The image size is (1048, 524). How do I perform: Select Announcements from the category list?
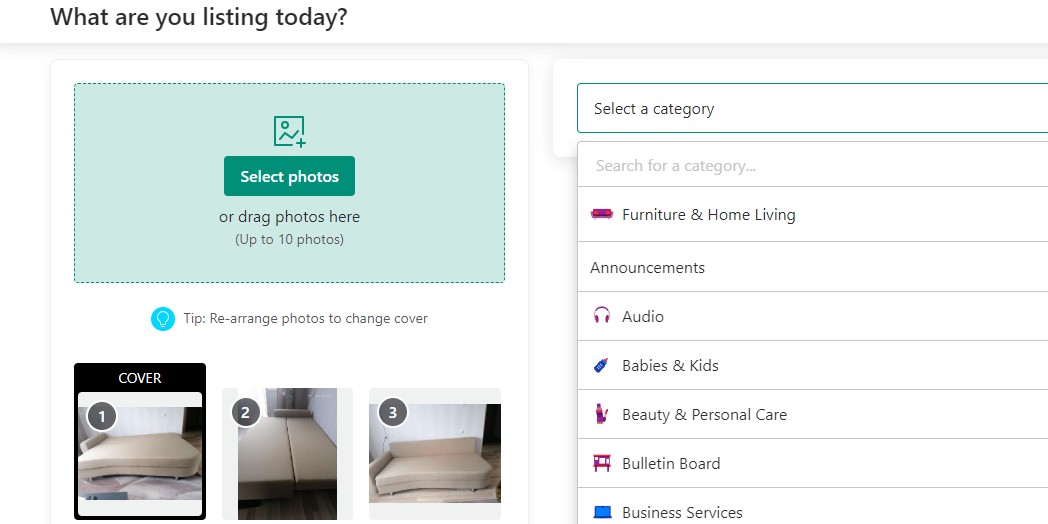click(x=647, y=268)
